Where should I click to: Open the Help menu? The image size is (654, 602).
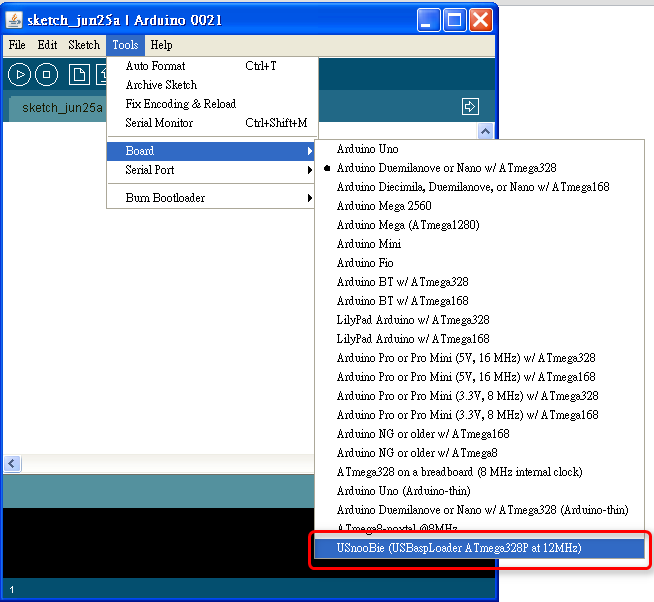pos(161,45)
